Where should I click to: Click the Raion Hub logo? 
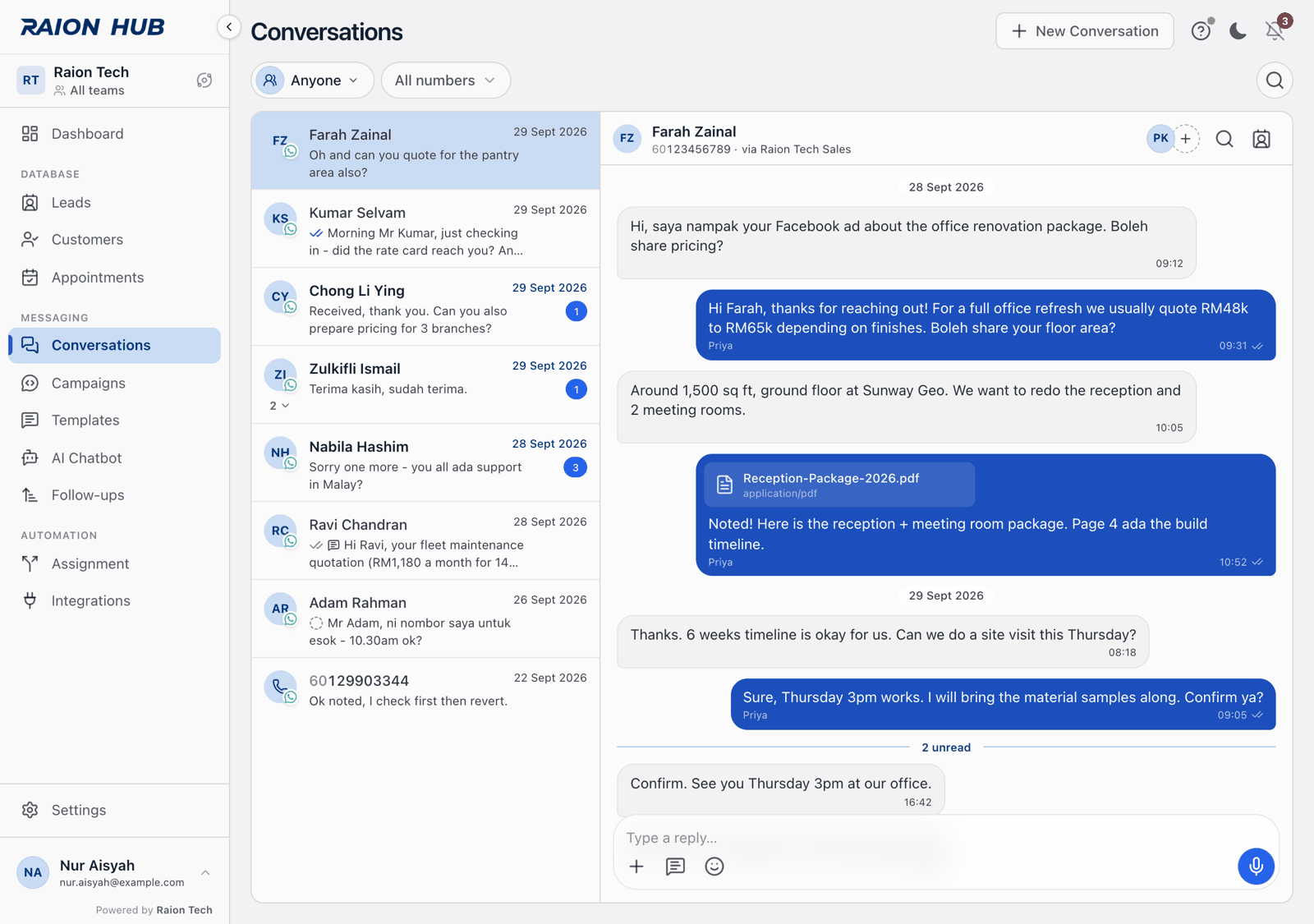coord(93,27)
